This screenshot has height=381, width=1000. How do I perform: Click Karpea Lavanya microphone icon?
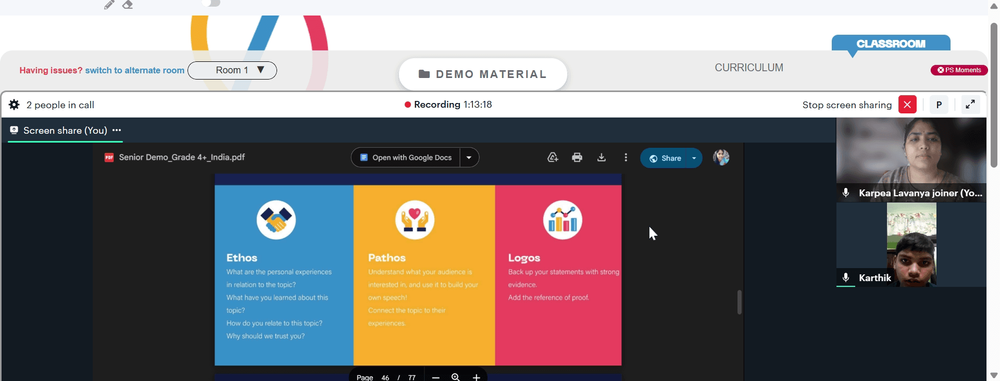(x=846, y=193)
